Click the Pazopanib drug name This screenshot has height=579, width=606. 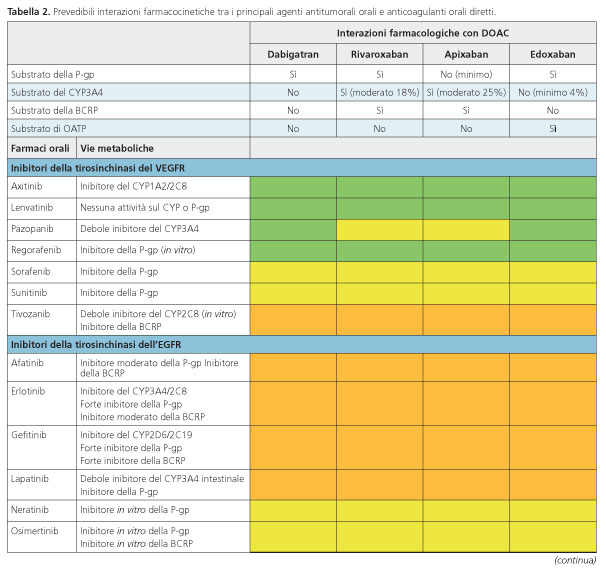point(32,229)
